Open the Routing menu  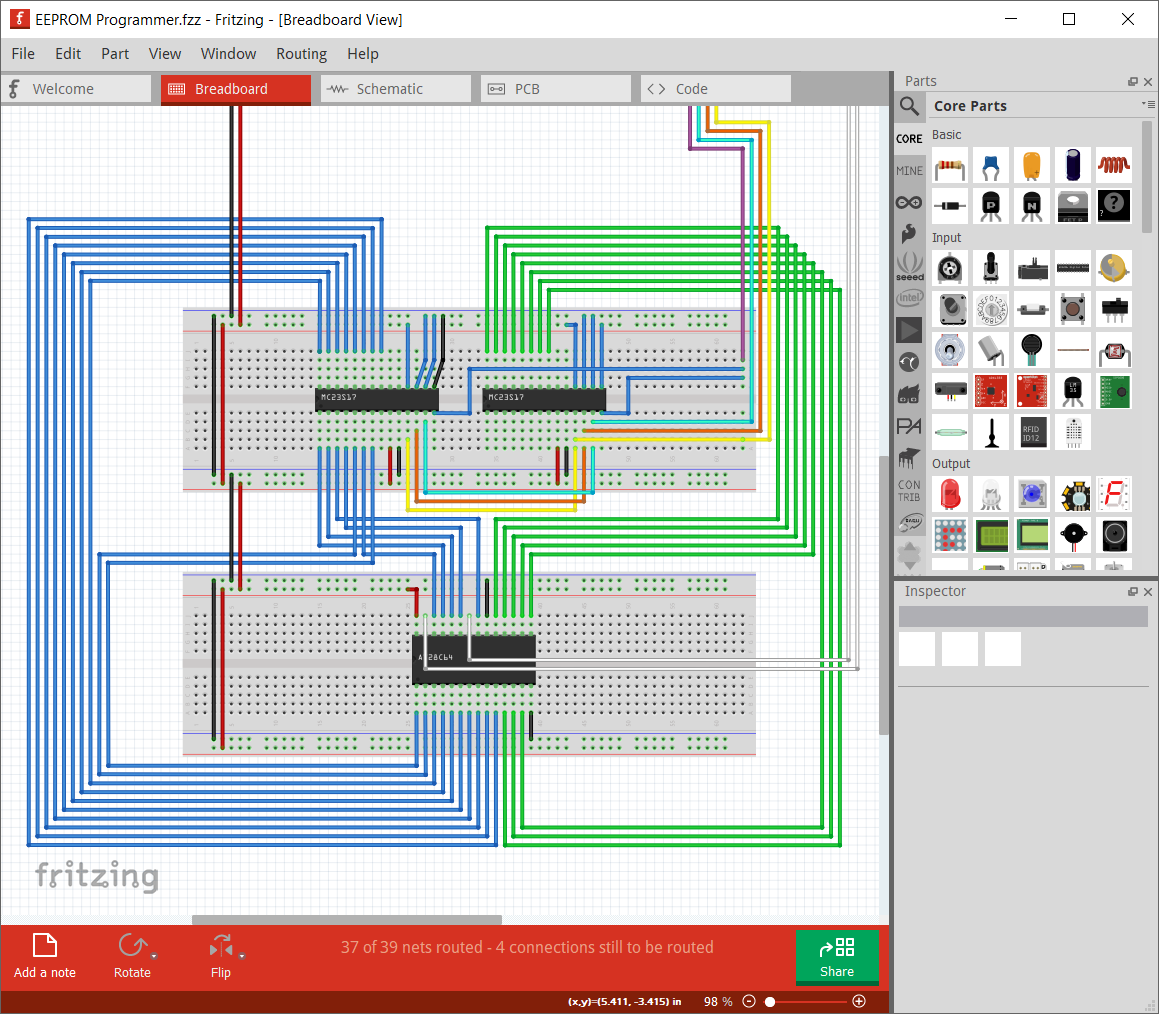click(x=302, y=54)
